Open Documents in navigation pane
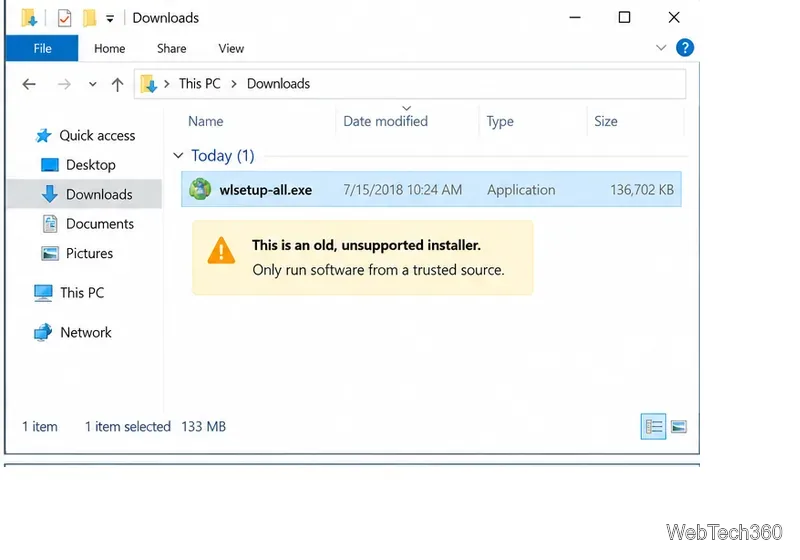800x560 pixels. point(99,224)
